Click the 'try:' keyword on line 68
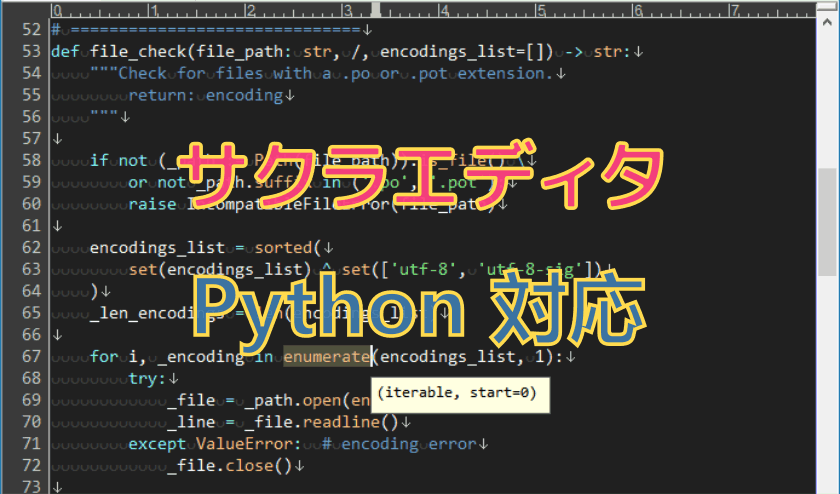Image resolution: width=840 pixels, height=494 pixels. point(147,378)
